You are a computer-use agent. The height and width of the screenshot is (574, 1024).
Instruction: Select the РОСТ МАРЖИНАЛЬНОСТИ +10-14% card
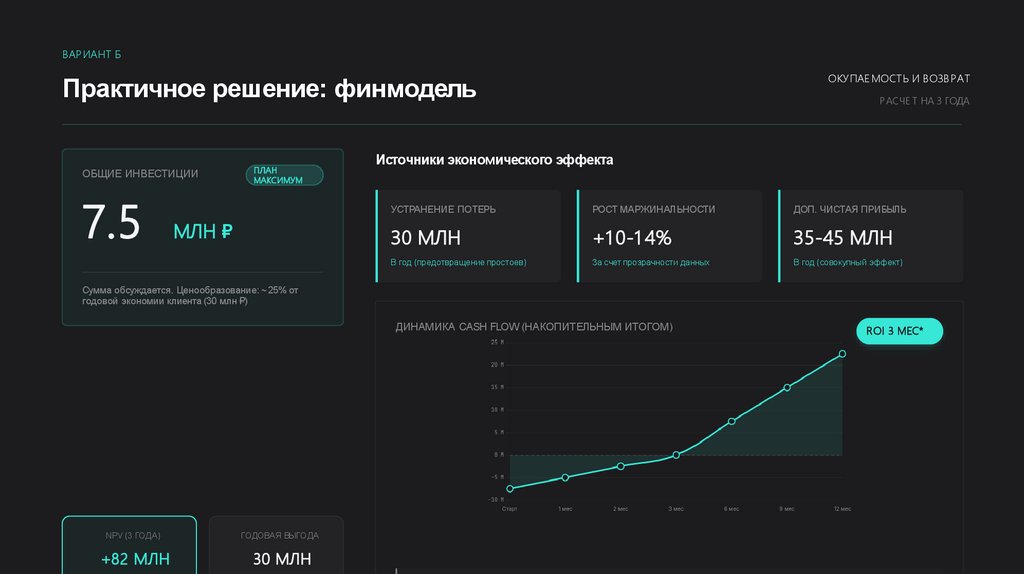click(x=669, y=236)
